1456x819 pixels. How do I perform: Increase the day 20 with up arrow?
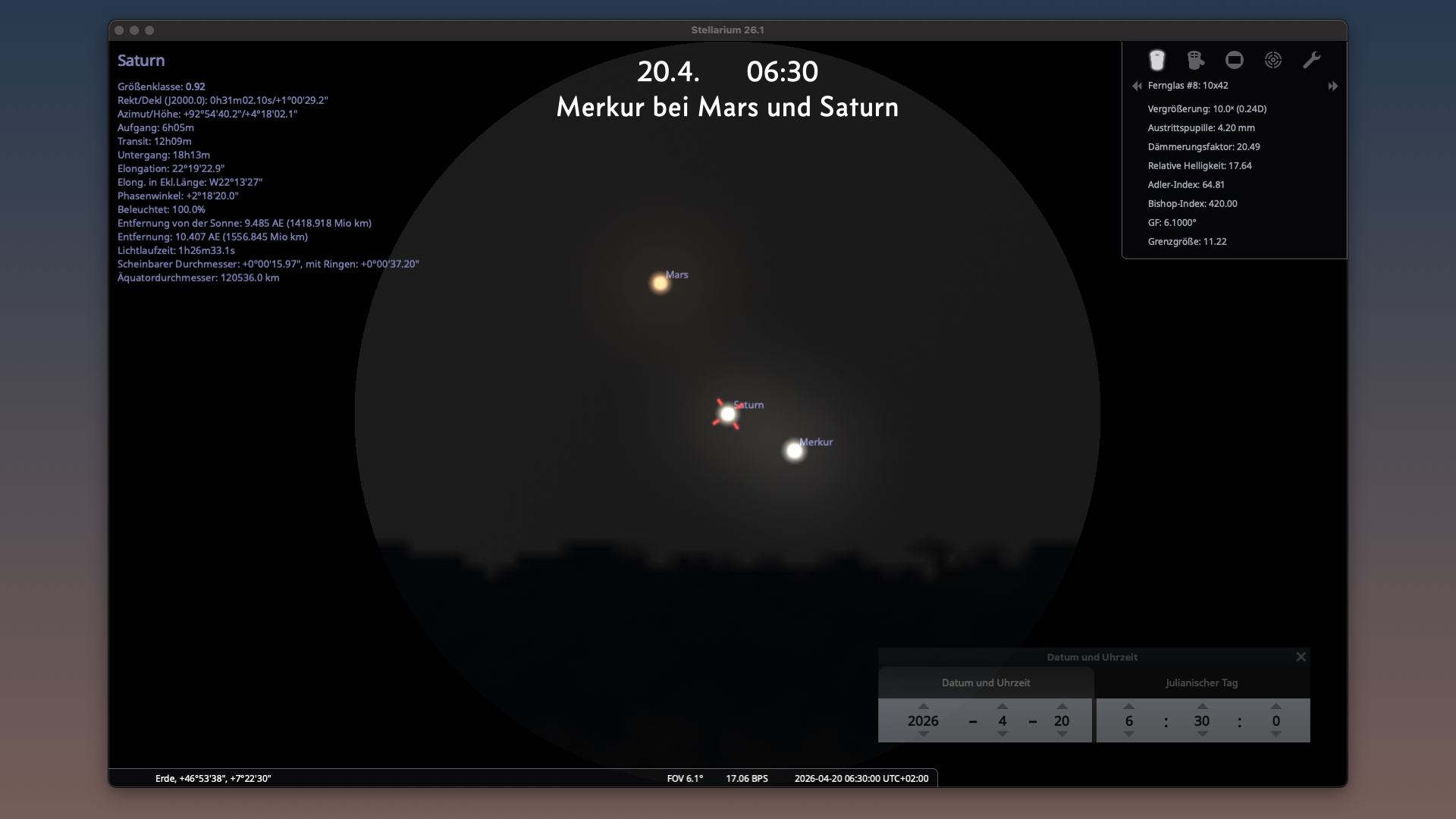pyautogui.click(x=1062, y=706)
